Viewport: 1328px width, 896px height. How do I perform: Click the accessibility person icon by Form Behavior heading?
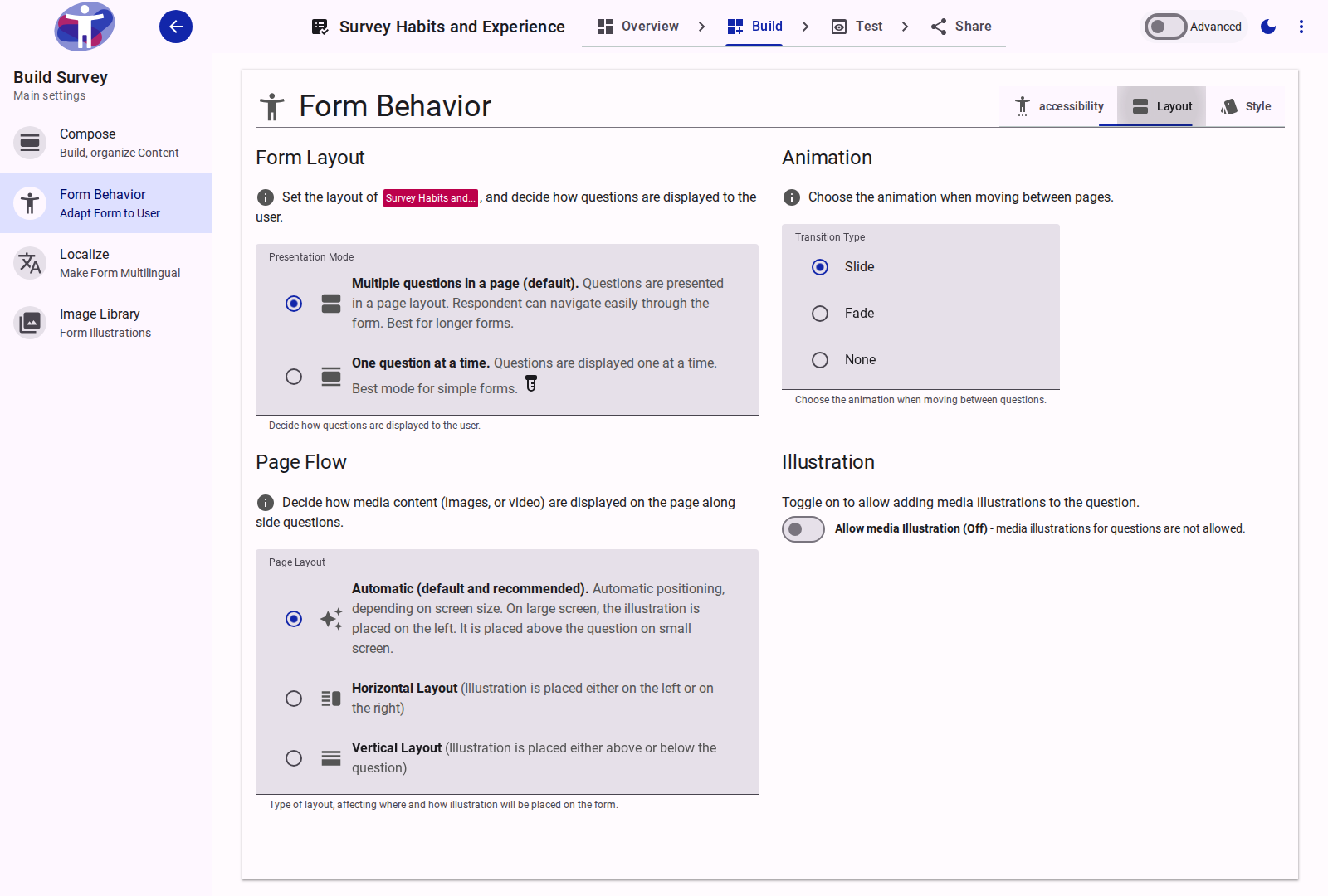click(x=272, y=107)
